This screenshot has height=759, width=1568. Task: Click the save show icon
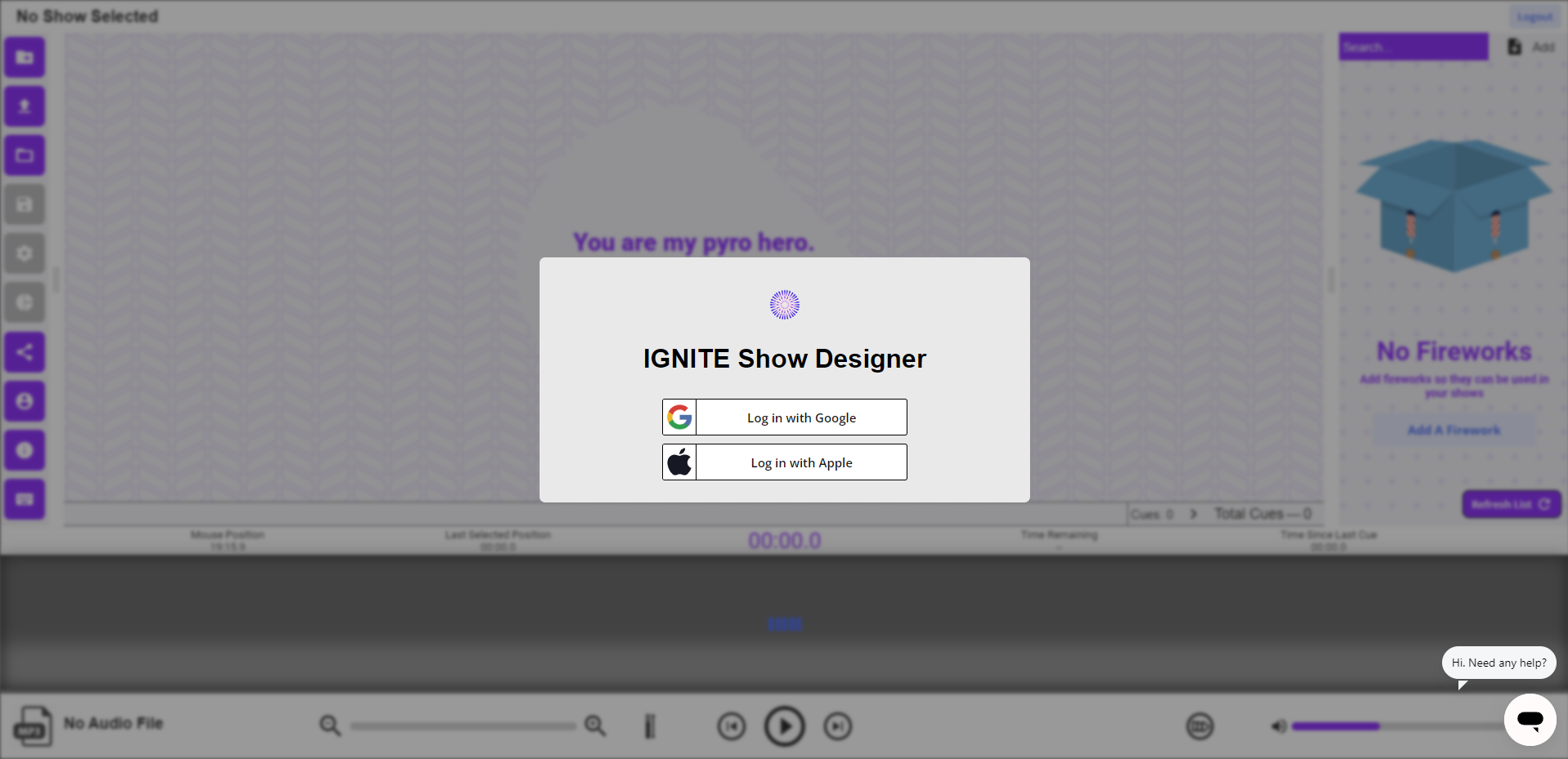coord(25,204)
